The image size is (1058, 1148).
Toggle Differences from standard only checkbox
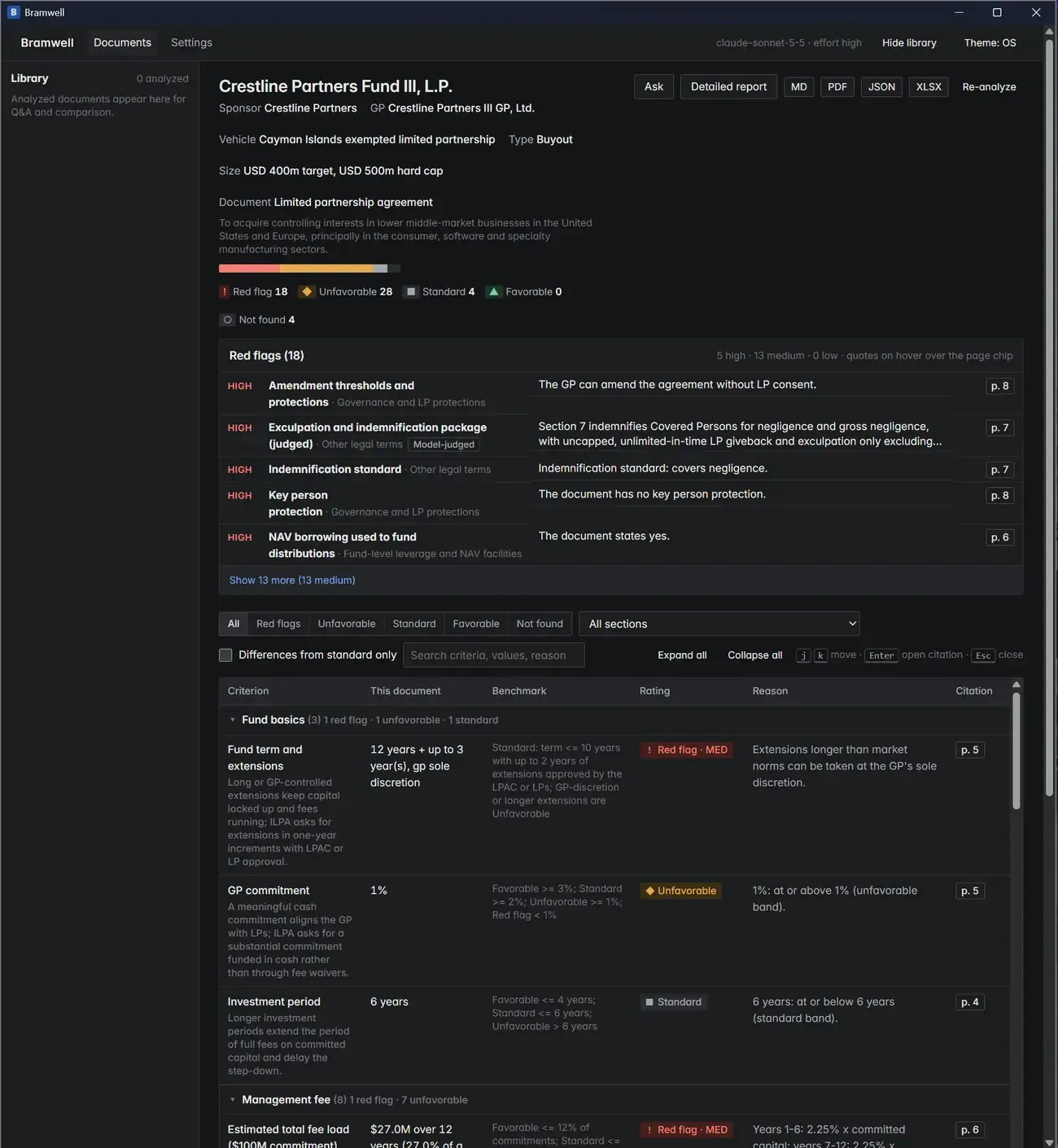225,655
